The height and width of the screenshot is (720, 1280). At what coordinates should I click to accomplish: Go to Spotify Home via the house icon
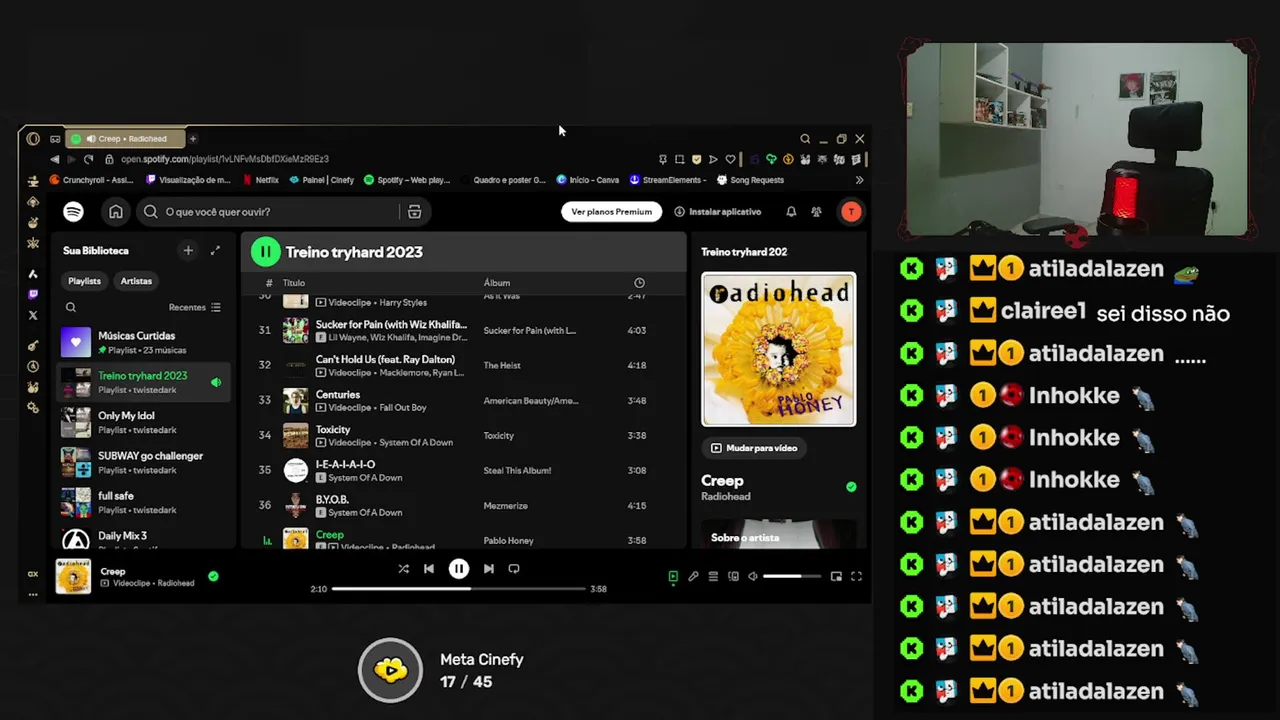click(x=116, y=211)
